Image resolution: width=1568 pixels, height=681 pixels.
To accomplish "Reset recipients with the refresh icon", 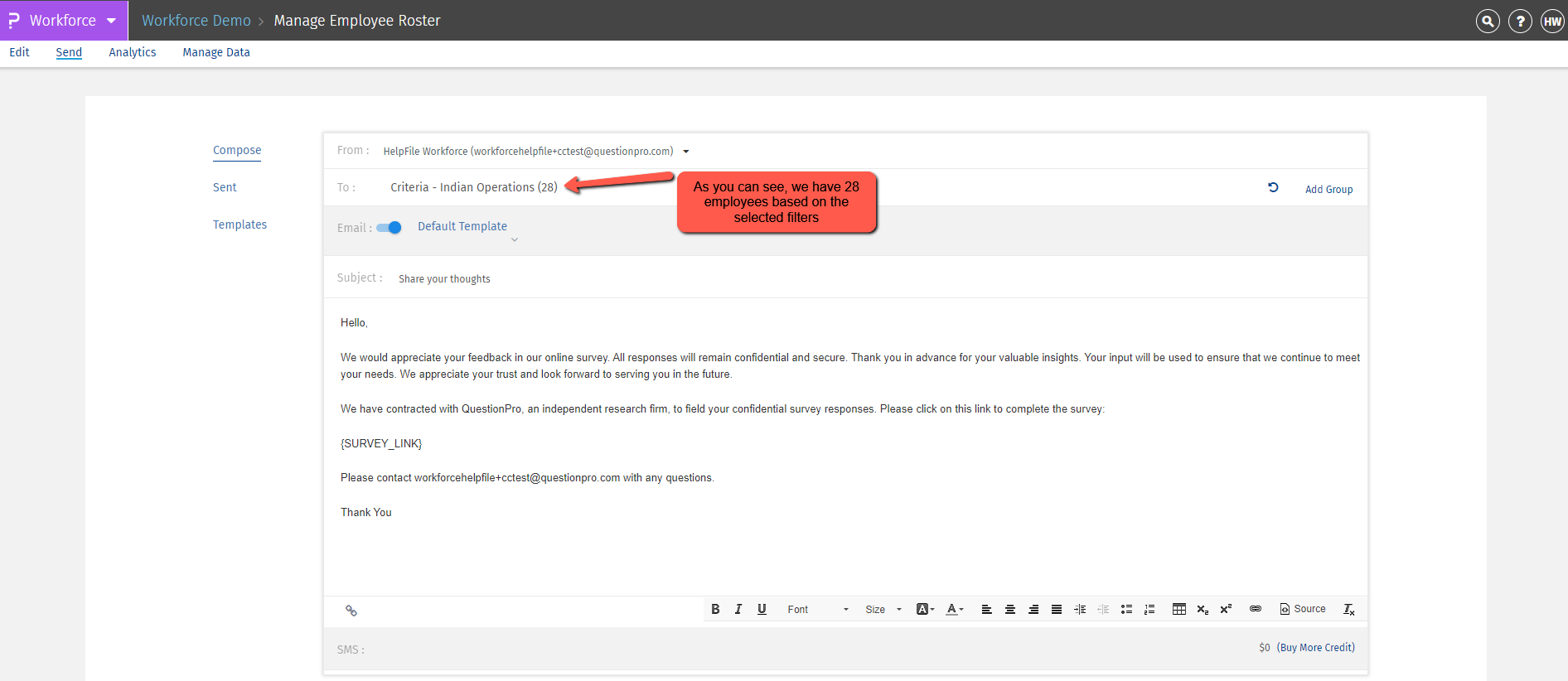I will [1273, 187].
